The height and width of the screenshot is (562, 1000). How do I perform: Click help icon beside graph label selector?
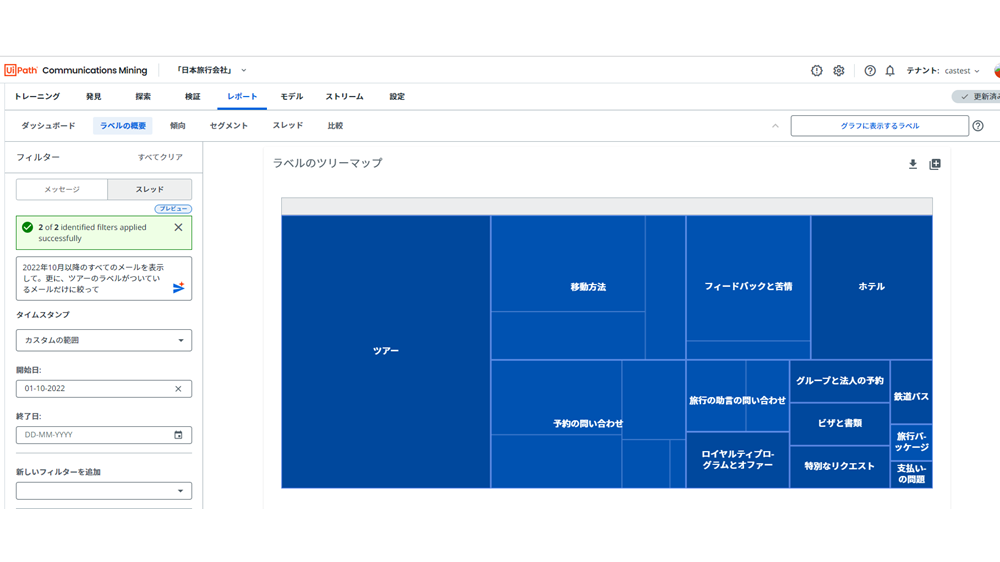[x=978, y=126]
